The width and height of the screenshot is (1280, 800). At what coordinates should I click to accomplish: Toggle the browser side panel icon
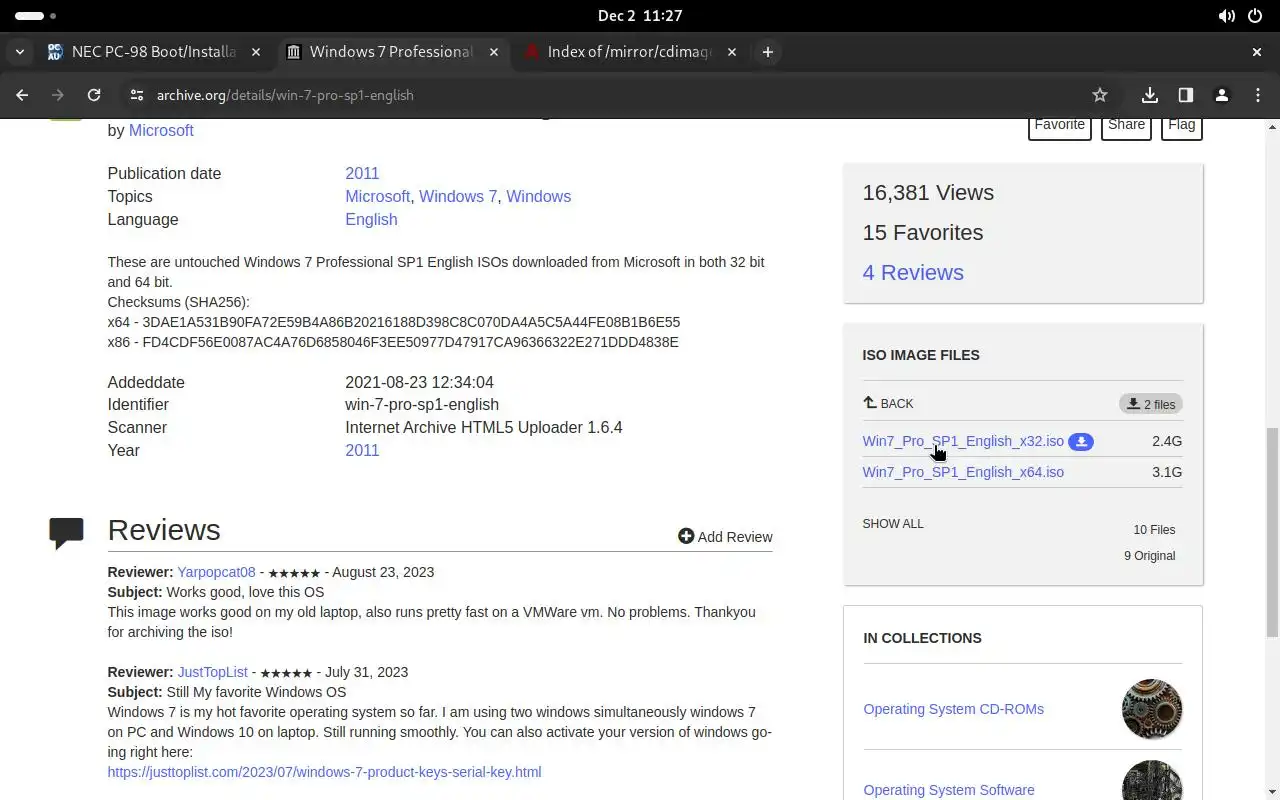coord(1186,95)
